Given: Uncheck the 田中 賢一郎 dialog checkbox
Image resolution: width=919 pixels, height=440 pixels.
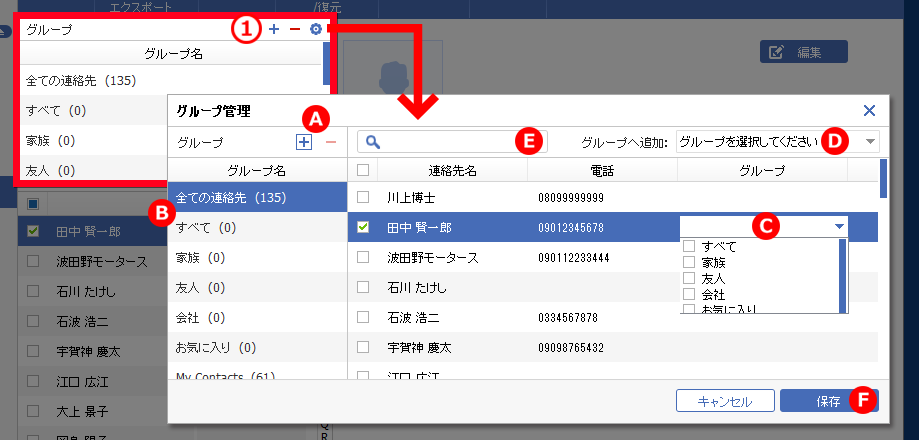Looking at the screenshot, I should 363,227.
